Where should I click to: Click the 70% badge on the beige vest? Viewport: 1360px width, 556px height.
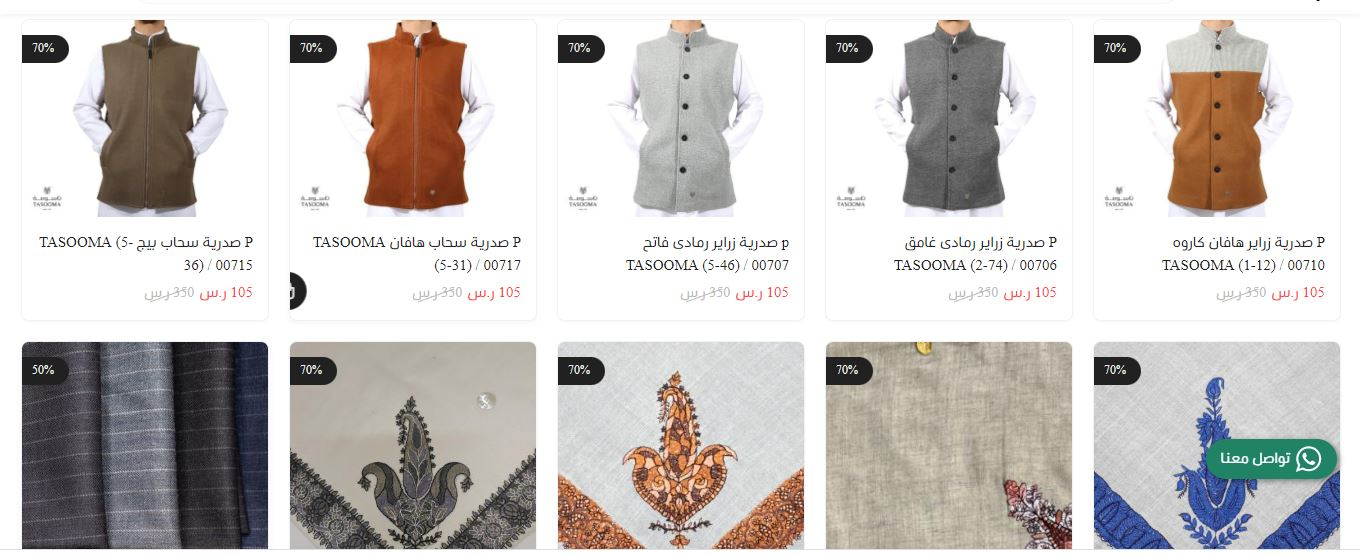click(45, 48)
